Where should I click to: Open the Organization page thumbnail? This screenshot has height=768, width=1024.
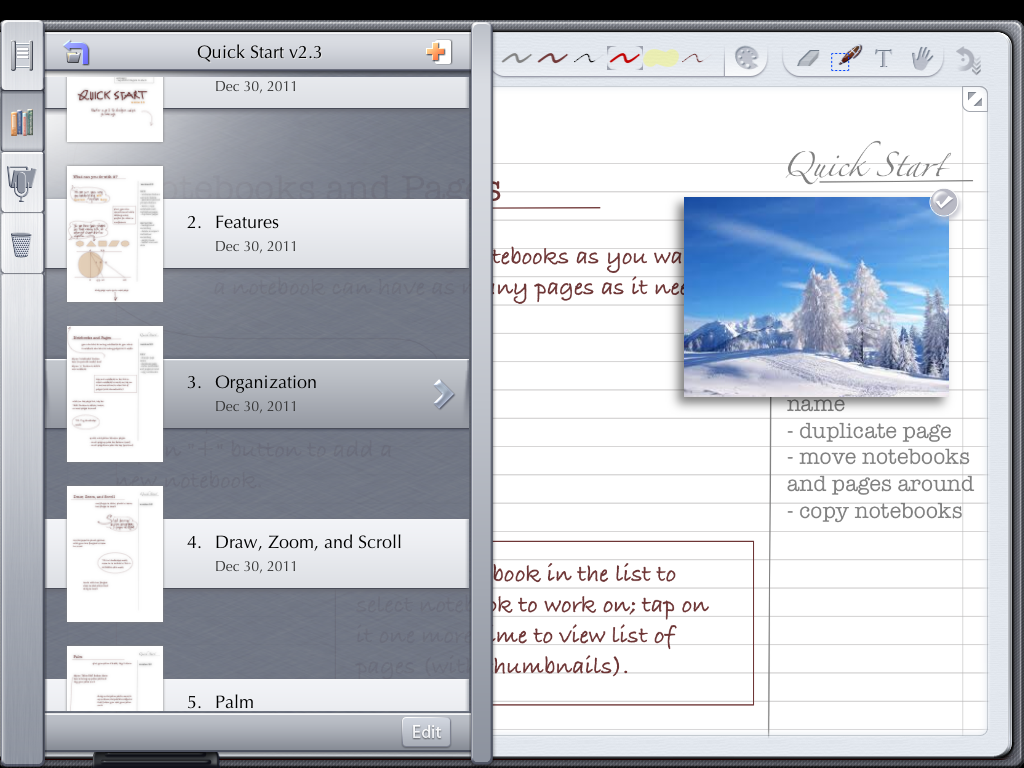point(115,394)
